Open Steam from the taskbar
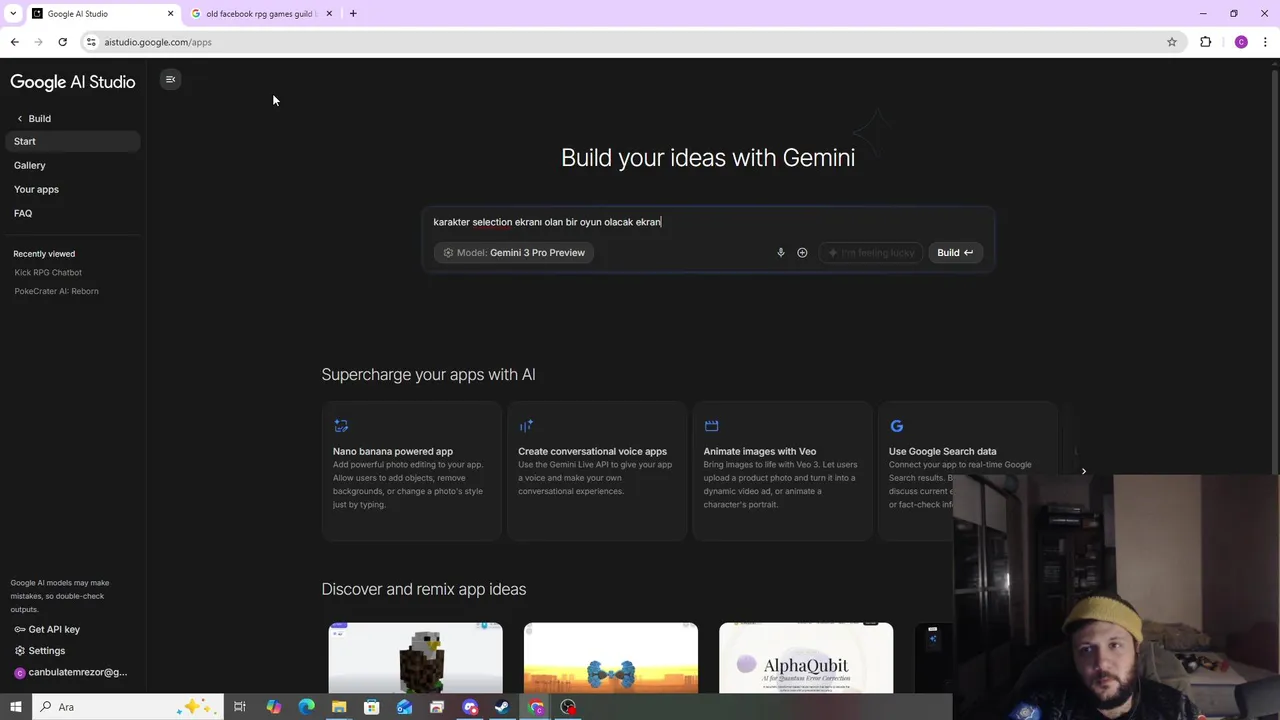 pos(502,707)
